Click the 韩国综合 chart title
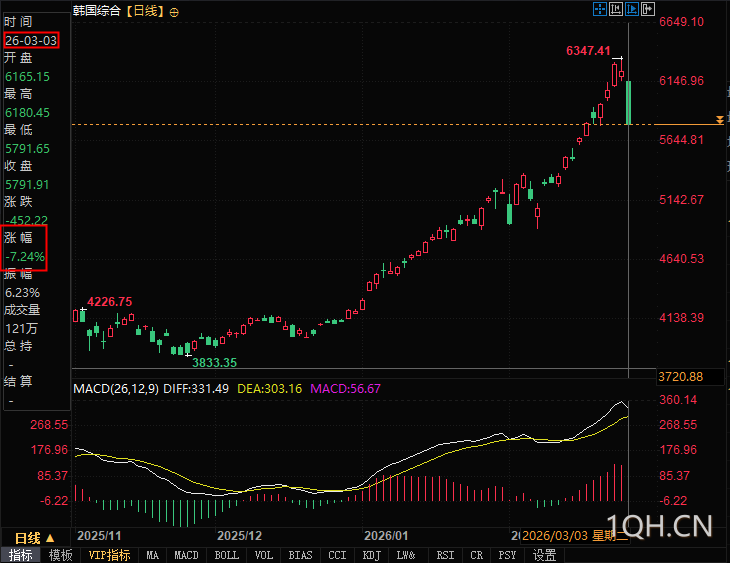Image resolution: width=730 pixels, height=563 pixels. click(x=97, y=11)
